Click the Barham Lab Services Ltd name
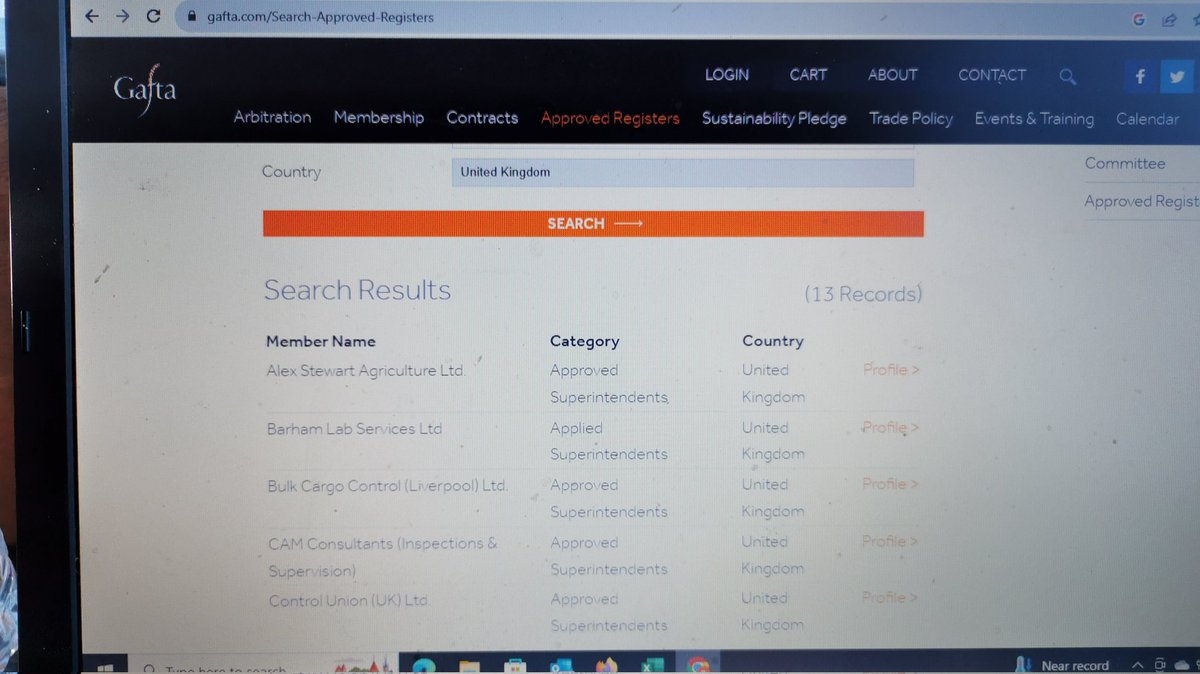The image size is (1200, 674). click(x=354, y=429)
